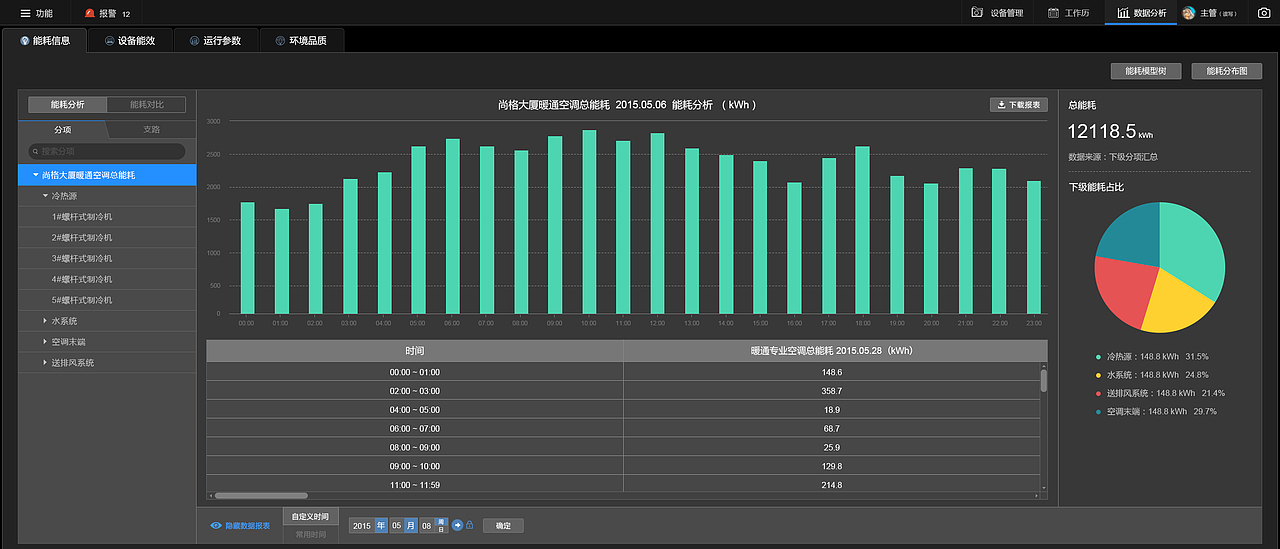Switch to 能耗信息 tab

pos(45,41)
